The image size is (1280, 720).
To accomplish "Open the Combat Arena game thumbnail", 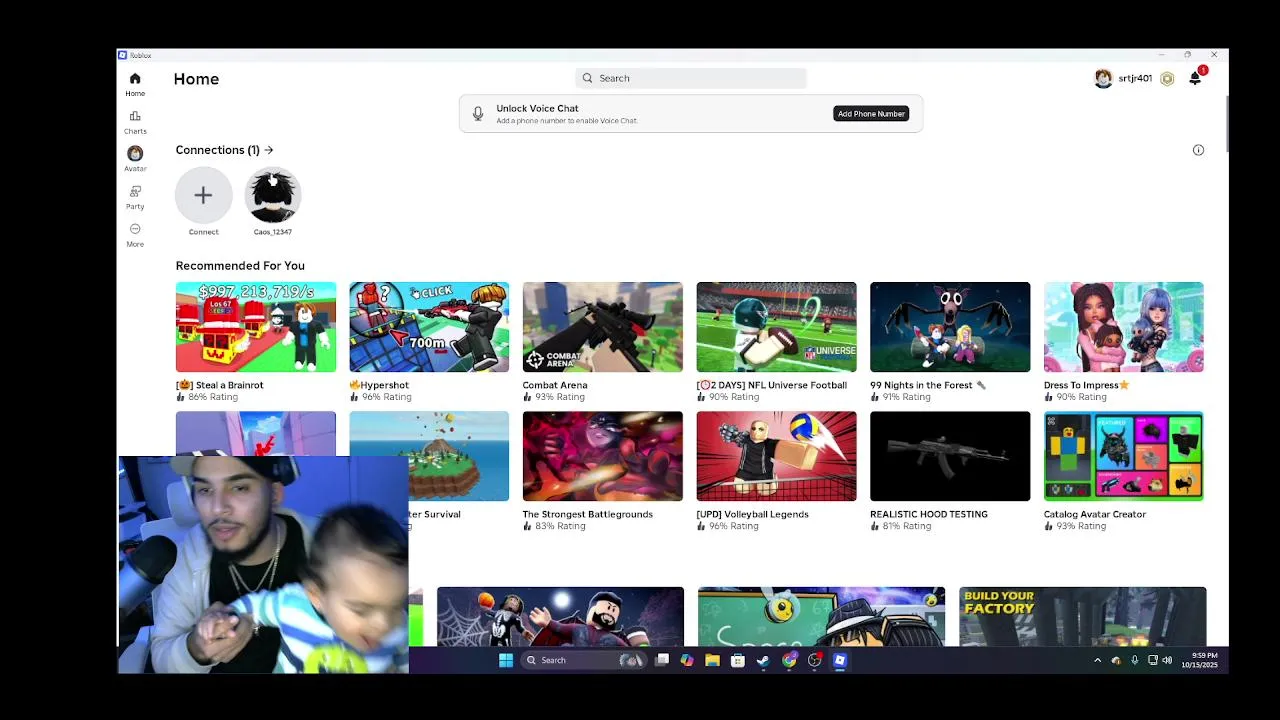I will [603, 327].
